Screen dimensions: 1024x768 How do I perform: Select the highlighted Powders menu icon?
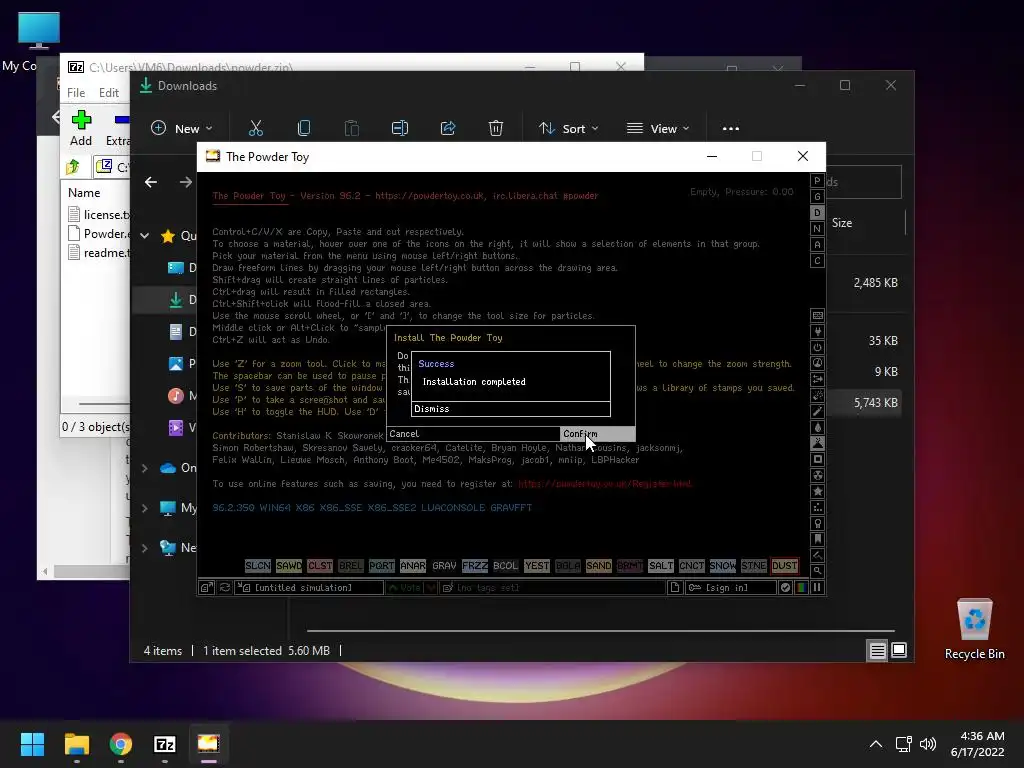tap(817, 443)
